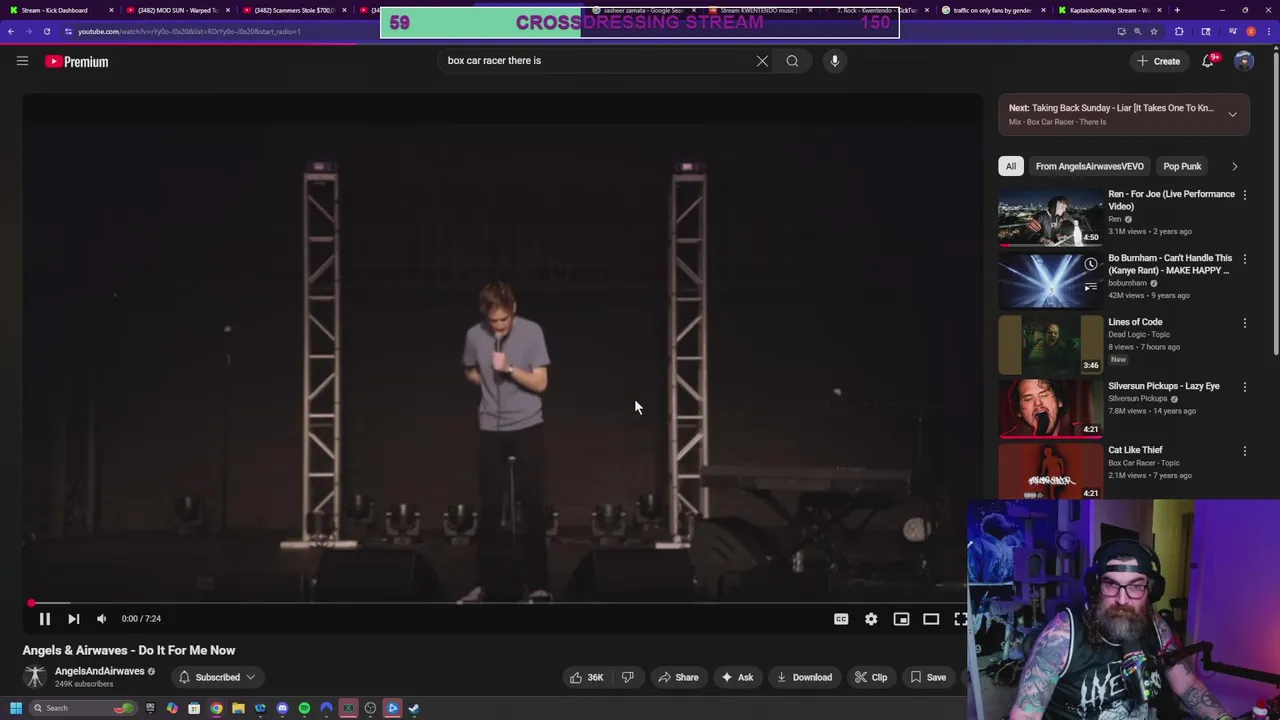Like the video (36K)

click(x=586, y=677)
